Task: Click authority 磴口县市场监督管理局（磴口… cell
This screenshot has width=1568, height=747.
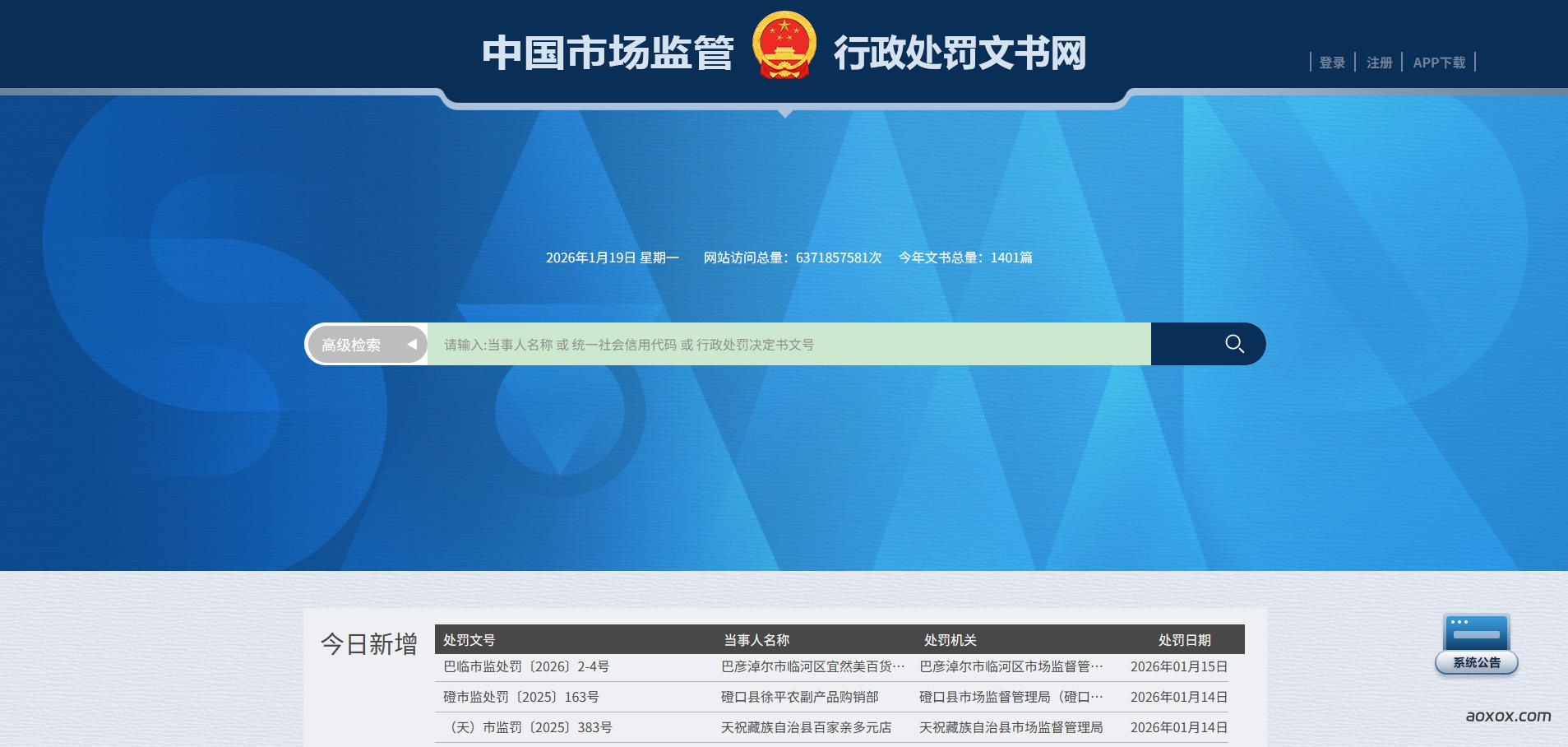Action: click(x=1011, y=697)
